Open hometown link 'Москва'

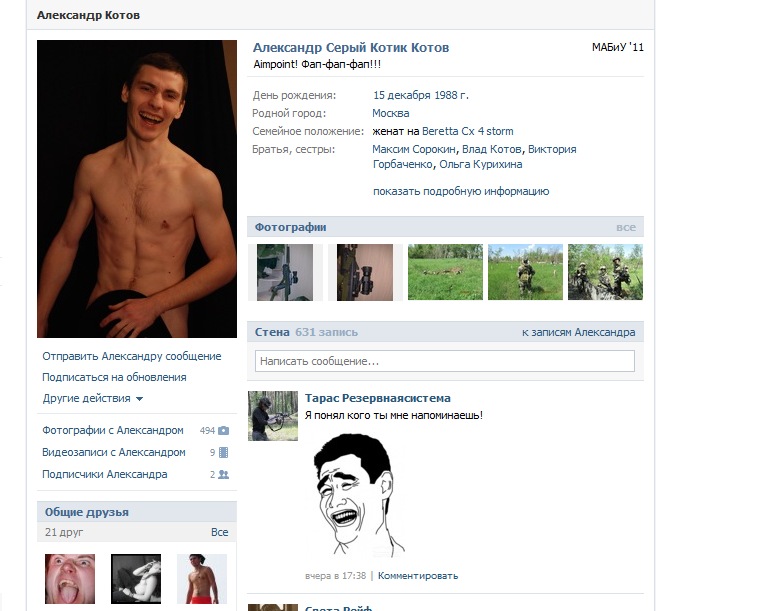pyautogui.click(x=391, y=113)
